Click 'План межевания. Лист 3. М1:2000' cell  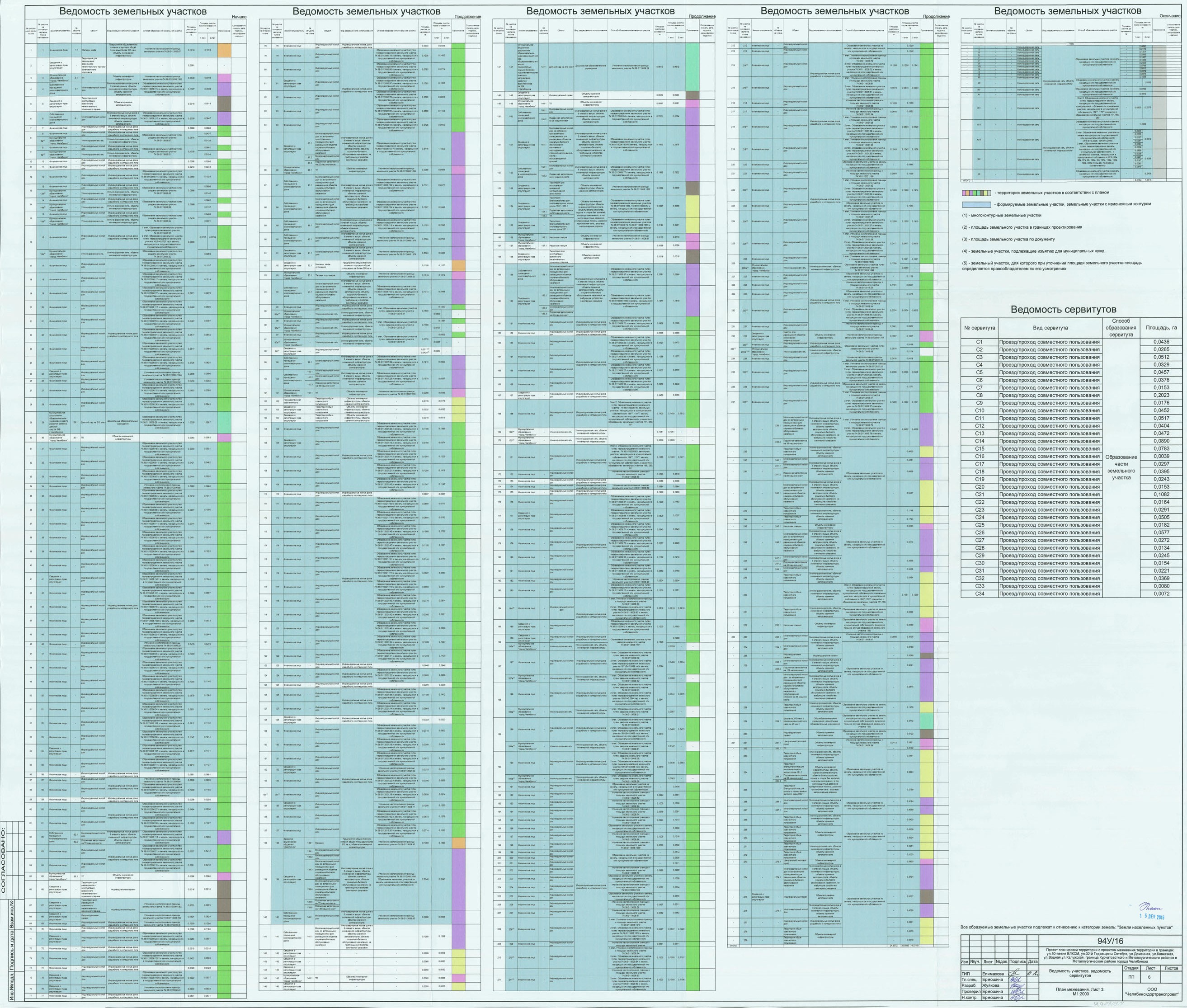pos(1079,991)
